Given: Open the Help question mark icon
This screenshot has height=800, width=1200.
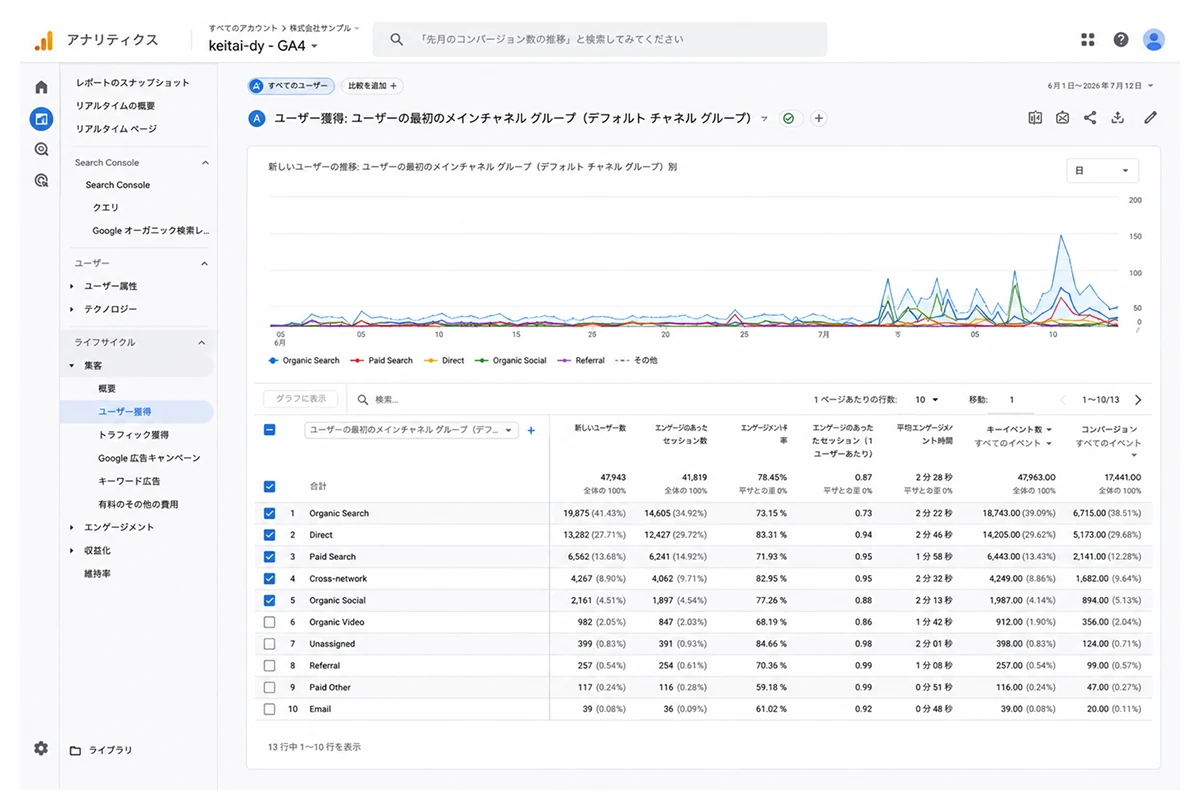Looking at the screenshot, I should tap(1121, 40).
